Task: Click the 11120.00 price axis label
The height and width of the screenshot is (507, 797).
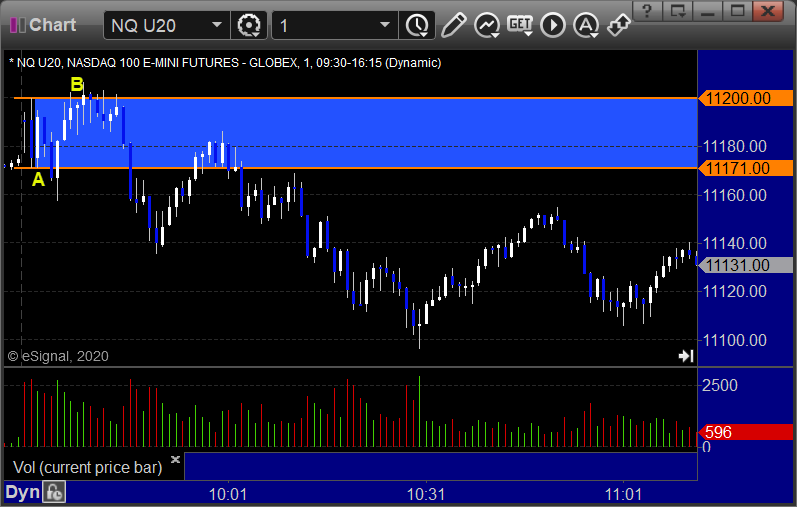Action: point(734,291)
